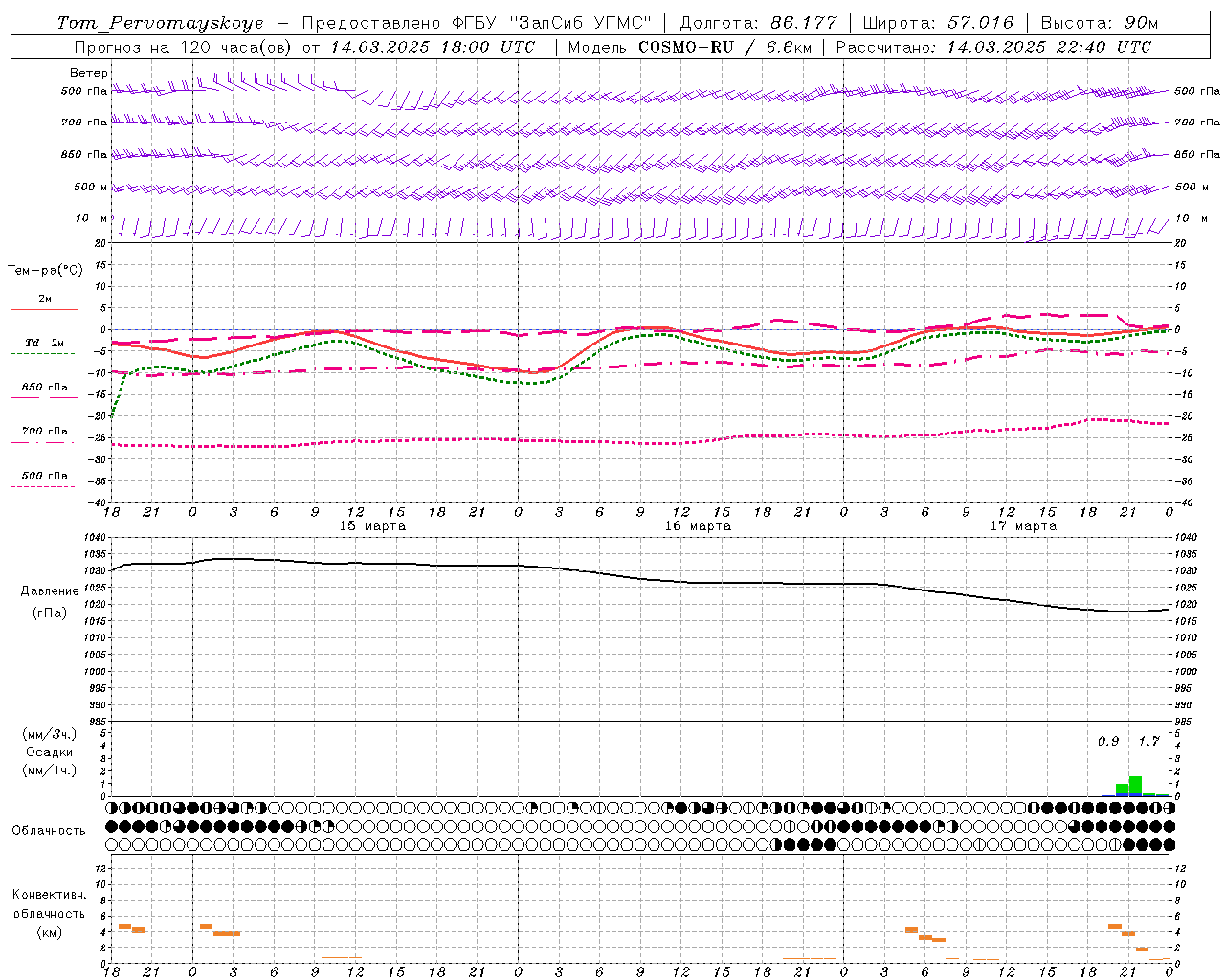1225x980 pixels.
Task: Click the 700 гПа temperature legend entry
Action: pyautogui.click(x=44, y=432)
